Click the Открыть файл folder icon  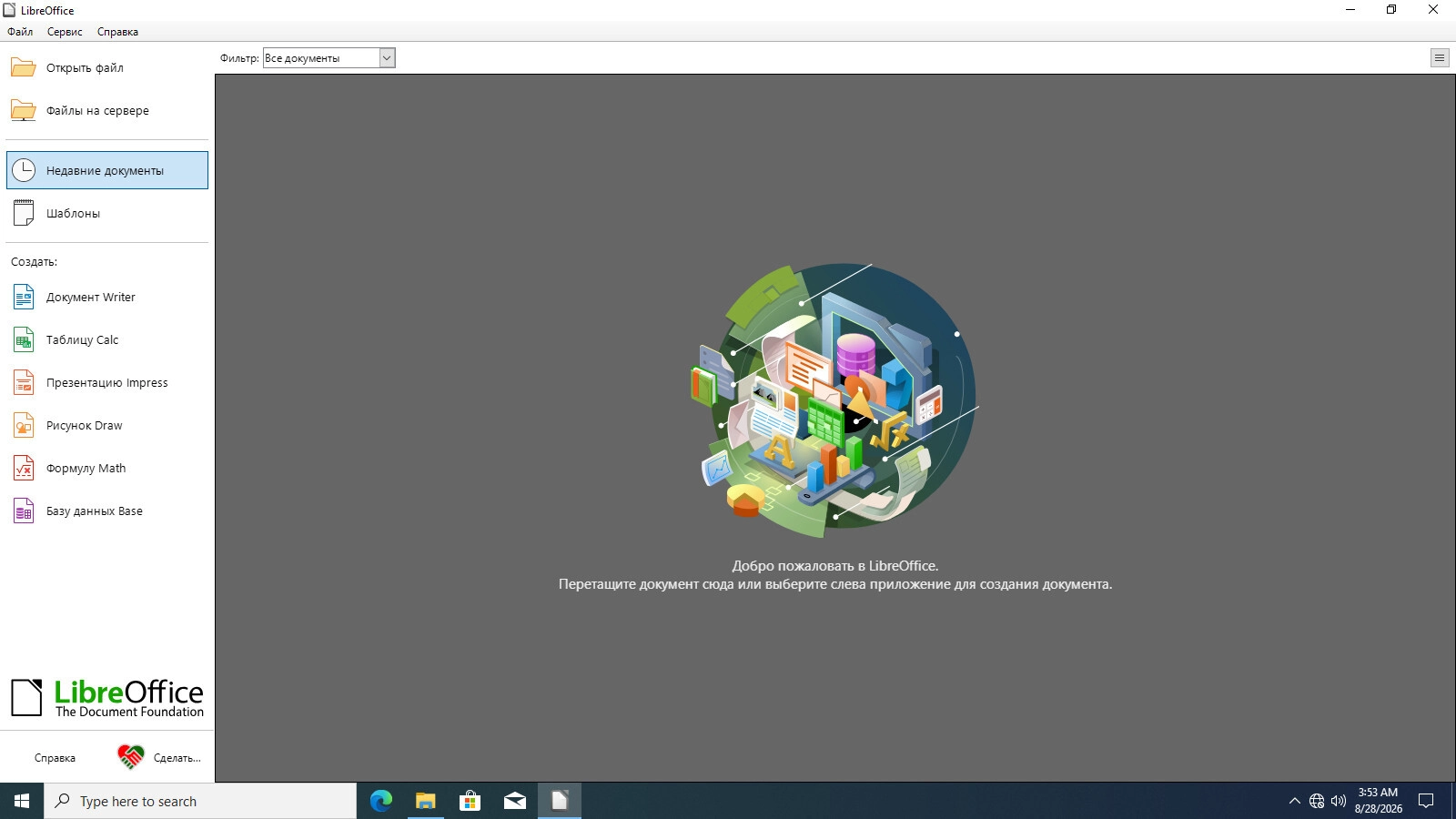coord(23,67)
